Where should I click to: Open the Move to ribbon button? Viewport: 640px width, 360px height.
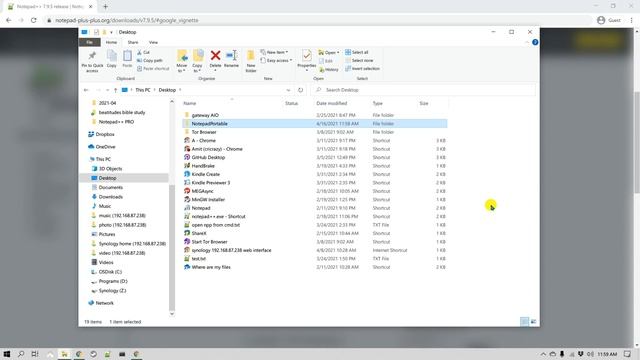coord(182,61)
